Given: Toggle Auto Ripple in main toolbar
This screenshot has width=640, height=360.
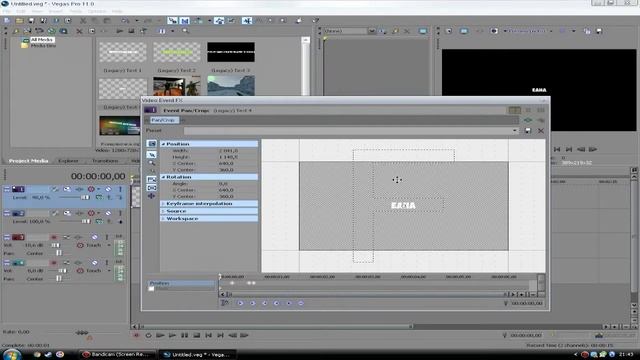Looking at the screenshot, I should coord(199,20).
